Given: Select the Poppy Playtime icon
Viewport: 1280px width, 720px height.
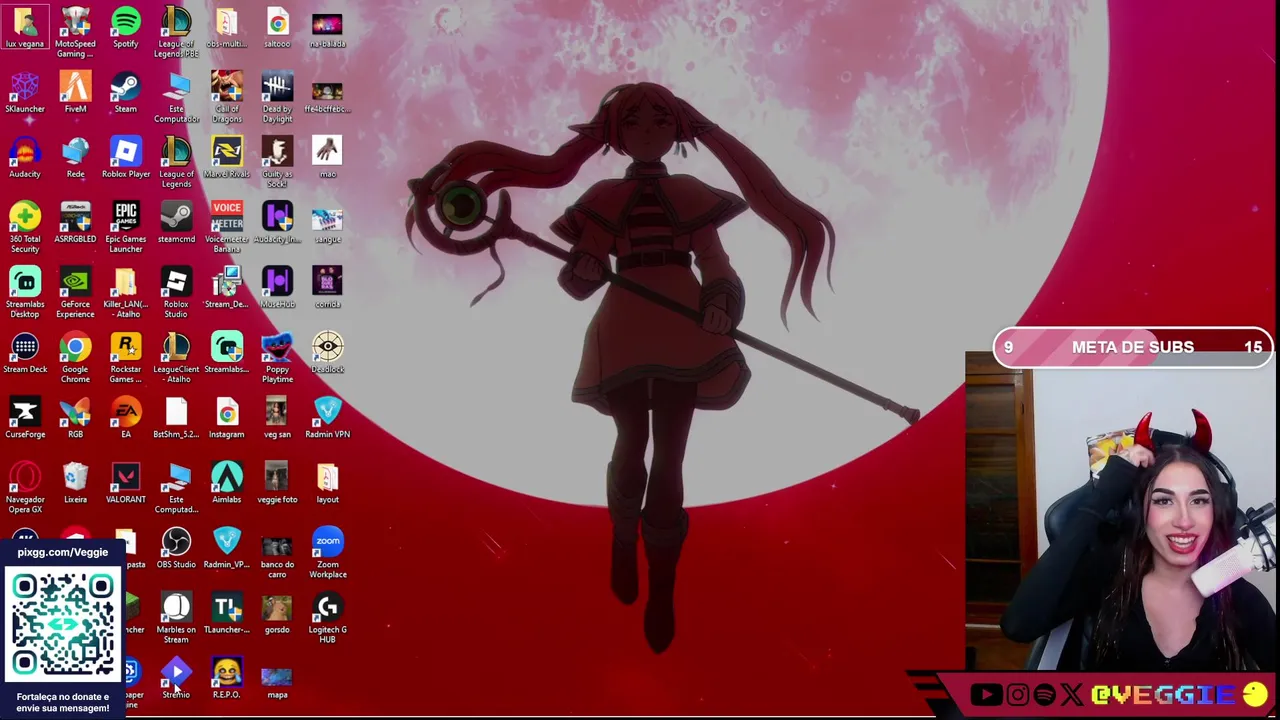Looking at the screenshot, I should click(277, 357).
